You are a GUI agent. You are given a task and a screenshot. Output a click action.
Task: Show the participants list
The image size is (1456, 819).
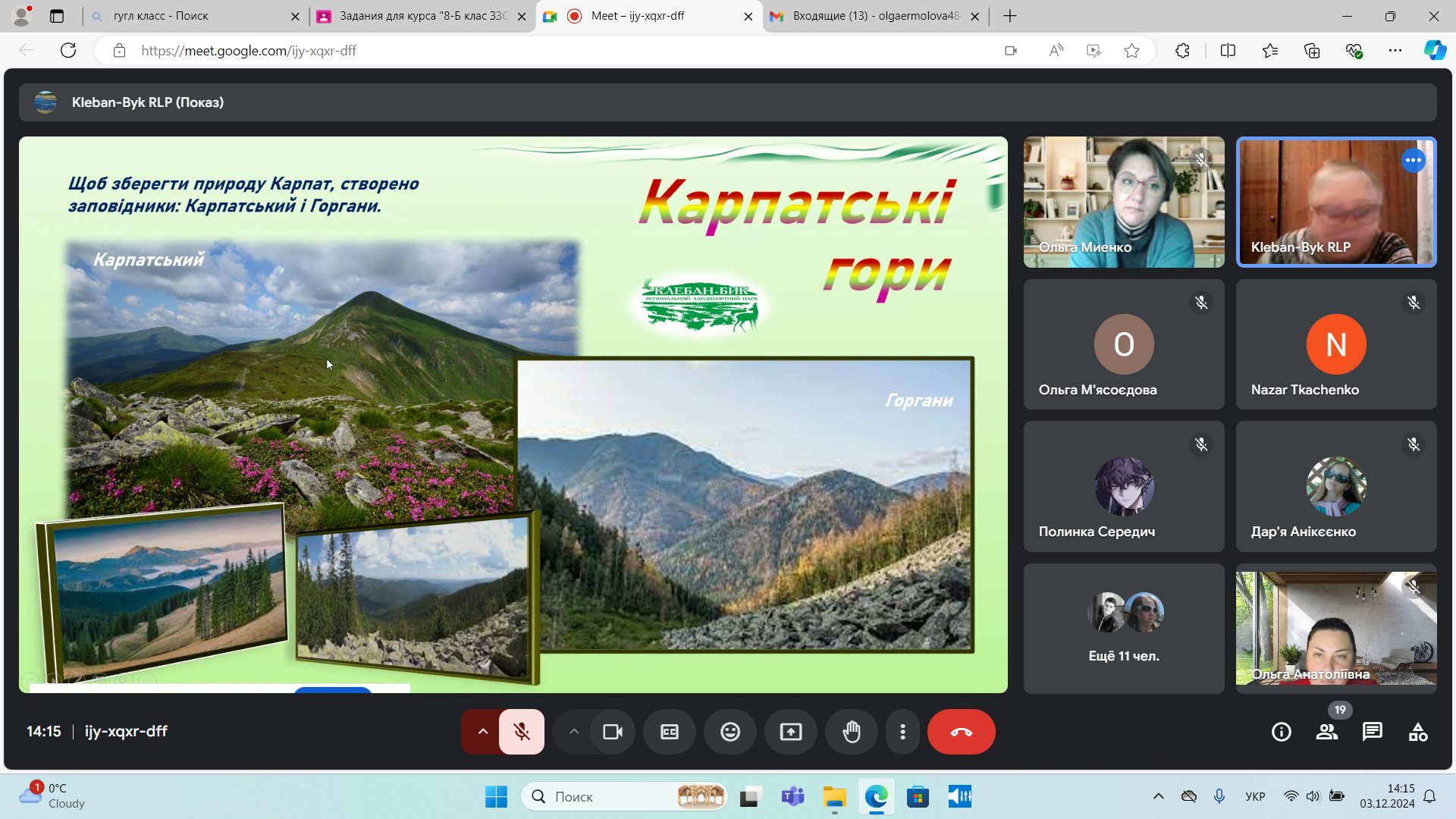point(1327,732)
